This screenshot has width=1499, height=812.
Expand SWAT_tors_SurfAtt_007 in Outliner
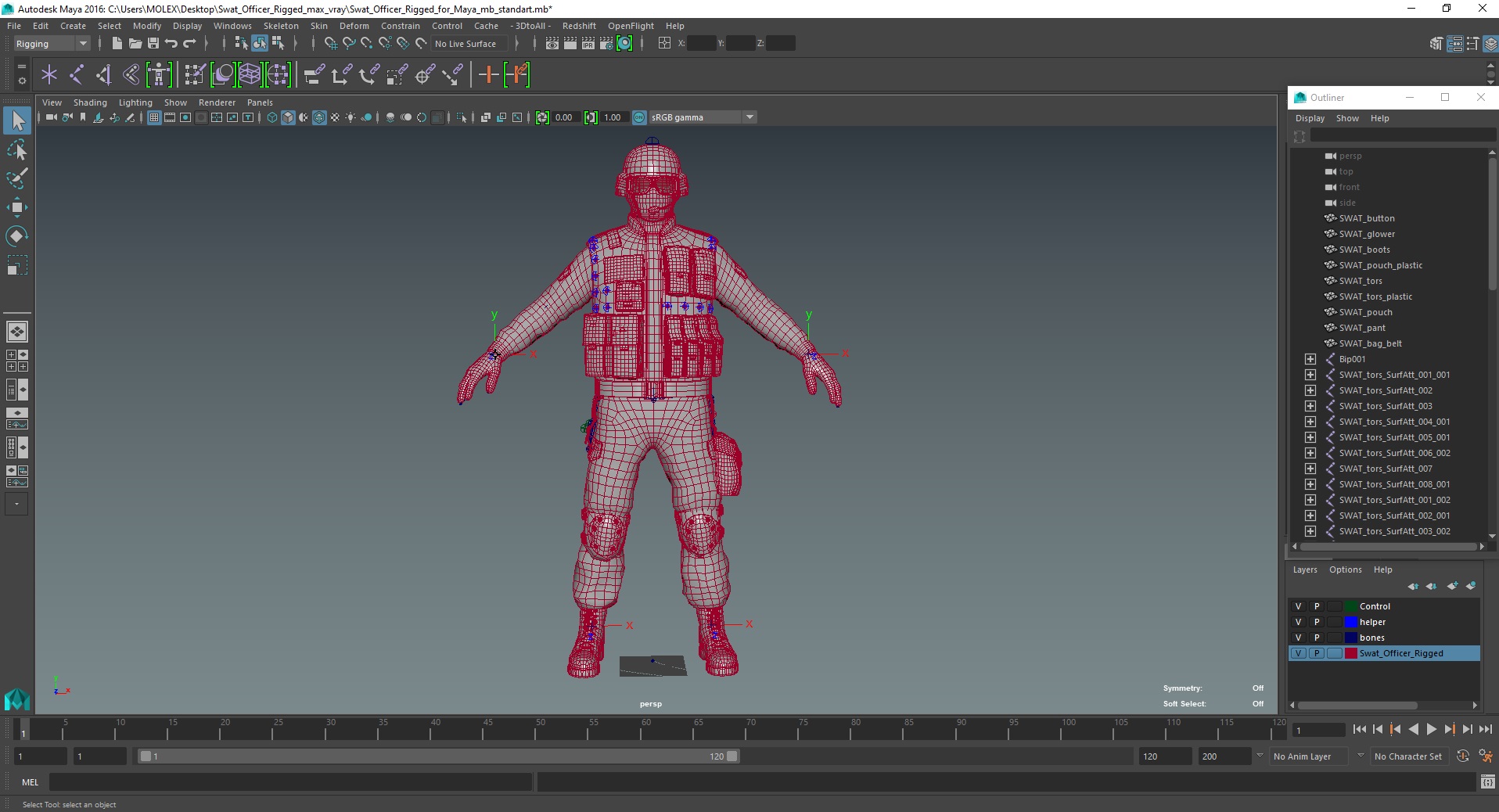tap(1310, 469)
